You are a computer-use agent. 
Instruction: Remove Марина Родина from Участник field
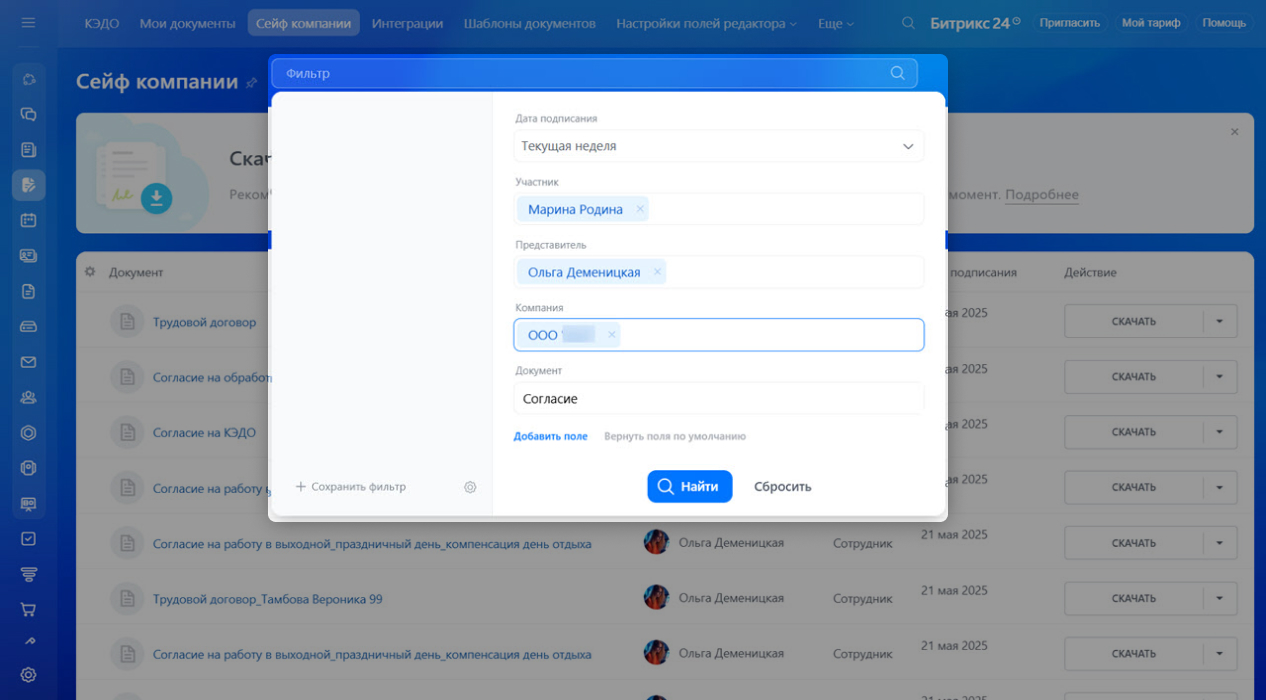(x=640, y=209)
